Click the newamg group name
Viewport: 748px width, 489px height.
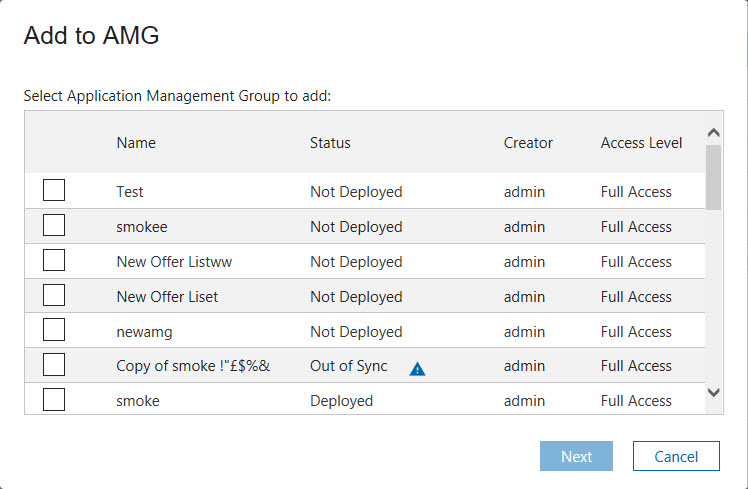pos(146,331)
